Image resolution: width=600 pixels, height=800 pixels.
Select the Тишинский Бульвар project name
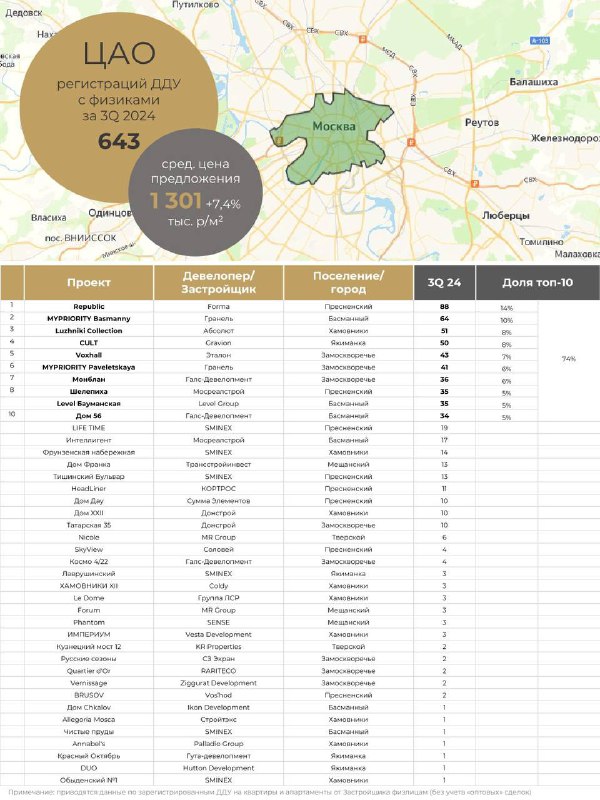(x=89, y=477)
